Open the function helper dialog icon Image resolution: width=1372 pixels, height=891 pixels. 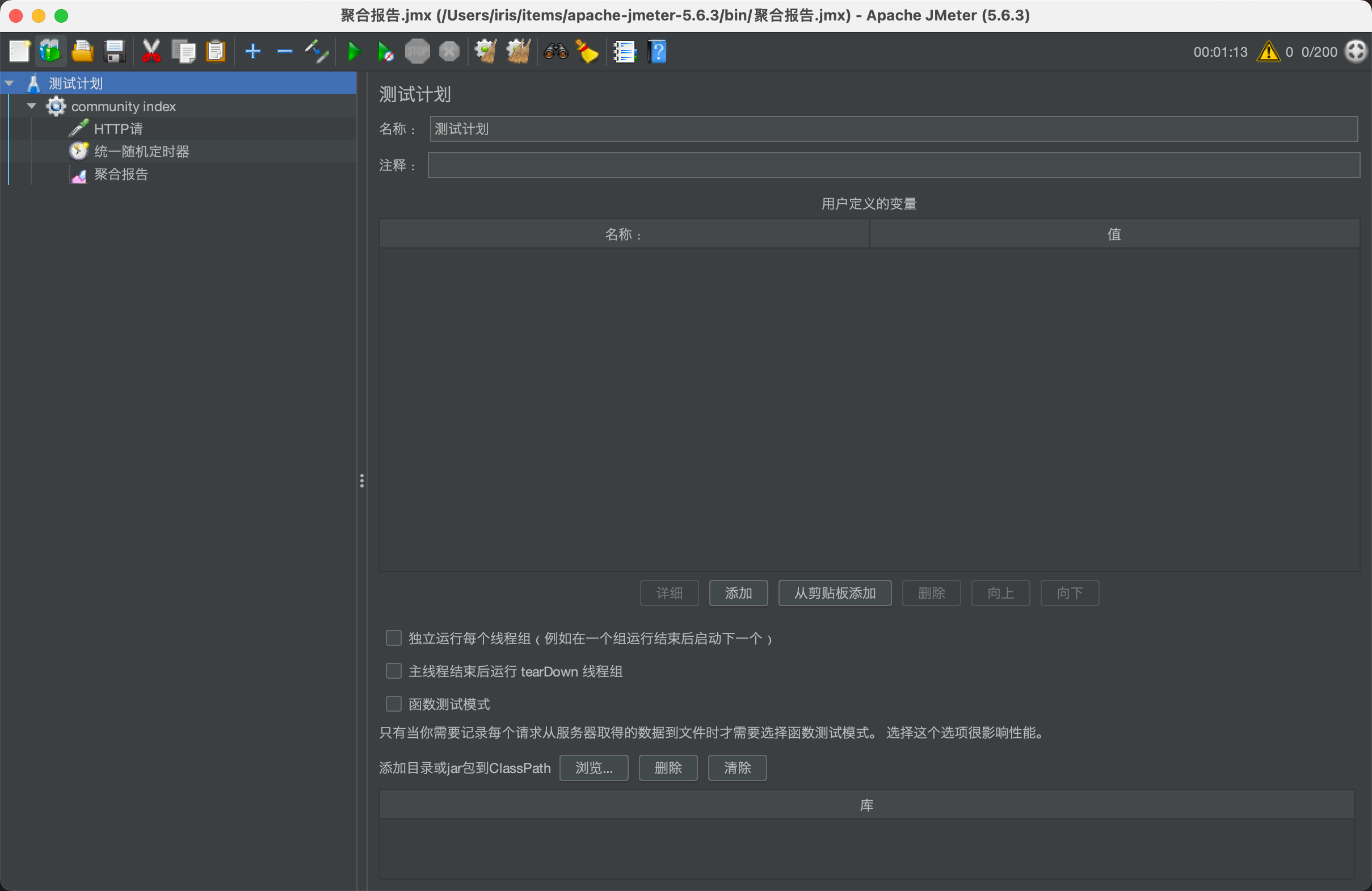tap(624, 51)
